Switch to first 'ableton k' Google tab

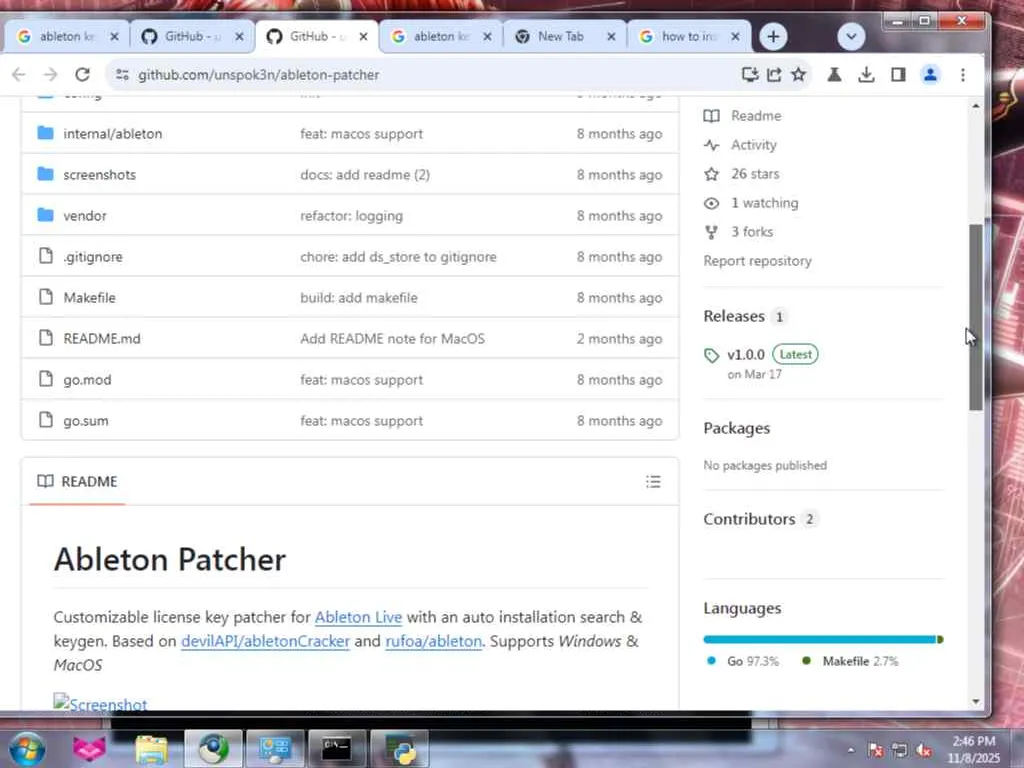(67, 37)
